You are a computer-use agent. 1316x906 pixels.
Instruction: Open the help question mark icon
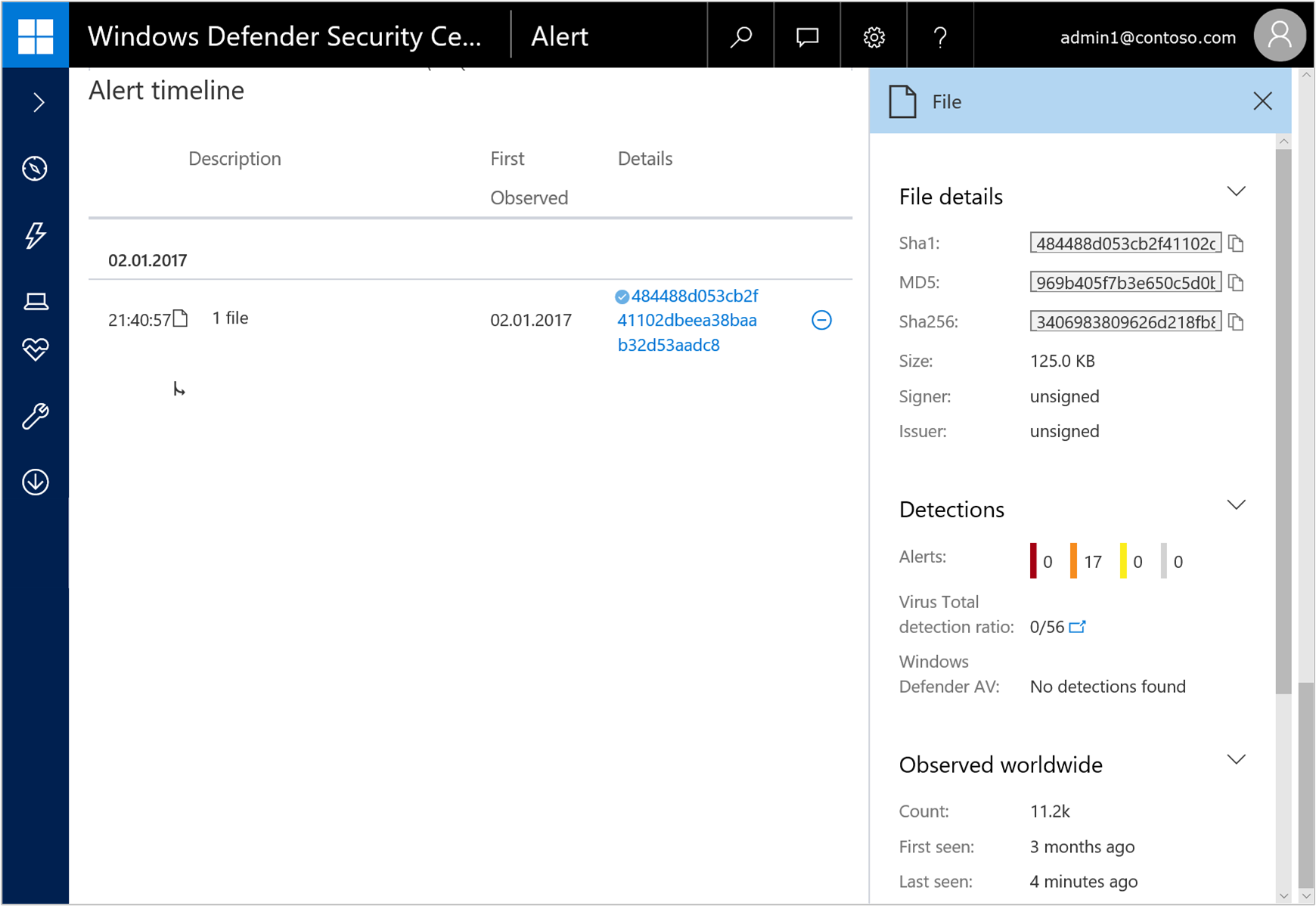click(940, 36)
